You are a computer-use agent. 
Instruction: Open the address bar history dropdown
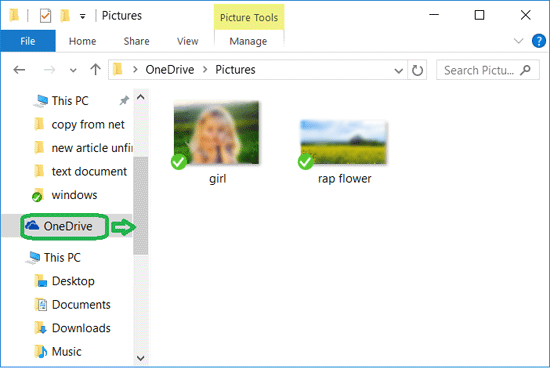click(x=398, y=71)
